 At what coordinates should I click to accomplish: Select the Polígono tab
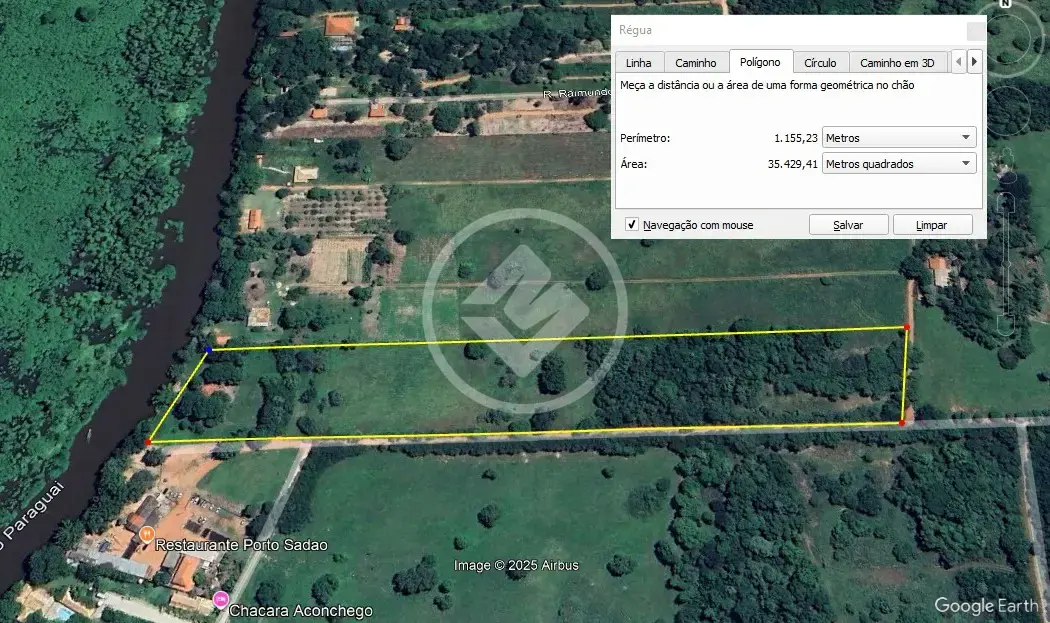[x=761, y=62]
